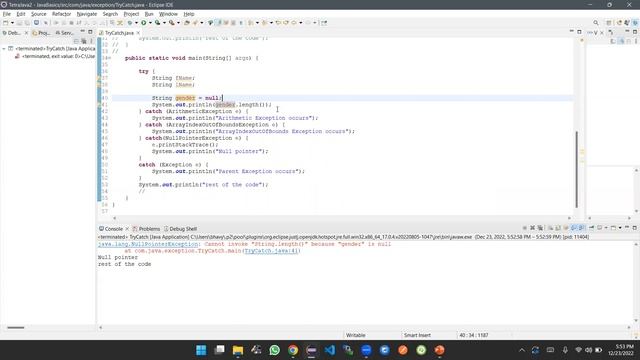Open the Coverage dropdown arrow
Screen dimensions: 640x360
click(x=164, y=23)
